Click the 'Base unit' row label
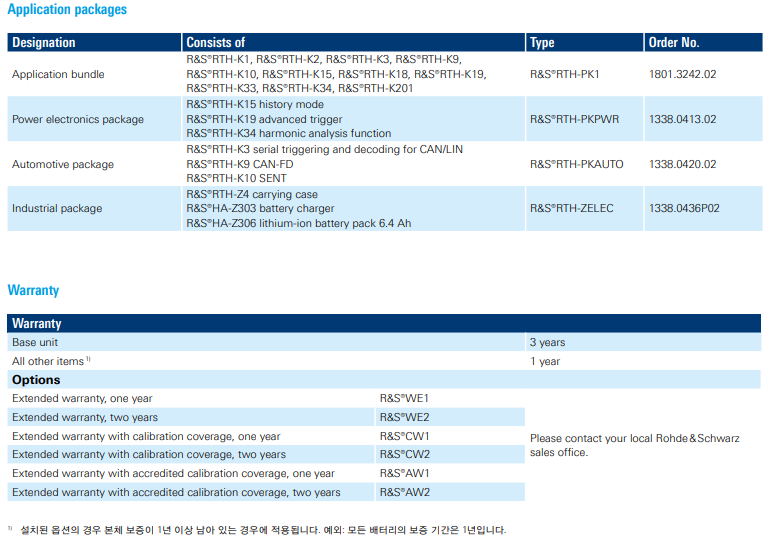Viewport: 765px width, 542px height. [35, 342]
